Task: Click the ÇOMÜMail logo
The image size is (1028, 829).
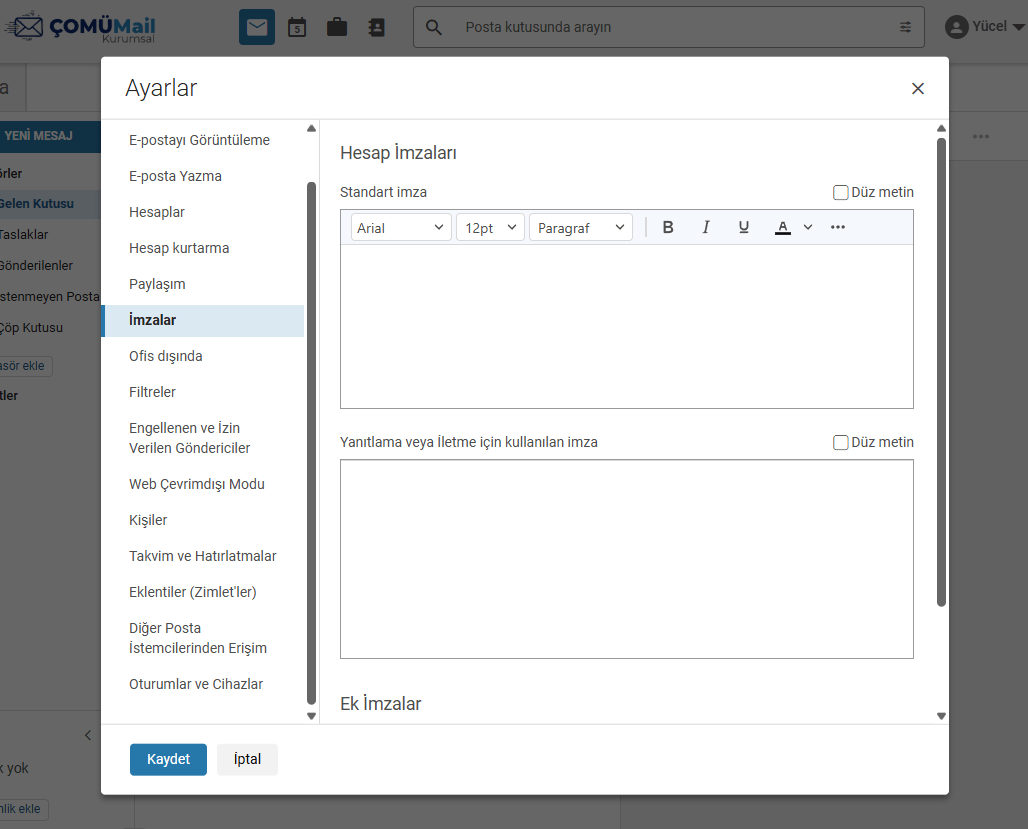Action: tap(80, 28)
